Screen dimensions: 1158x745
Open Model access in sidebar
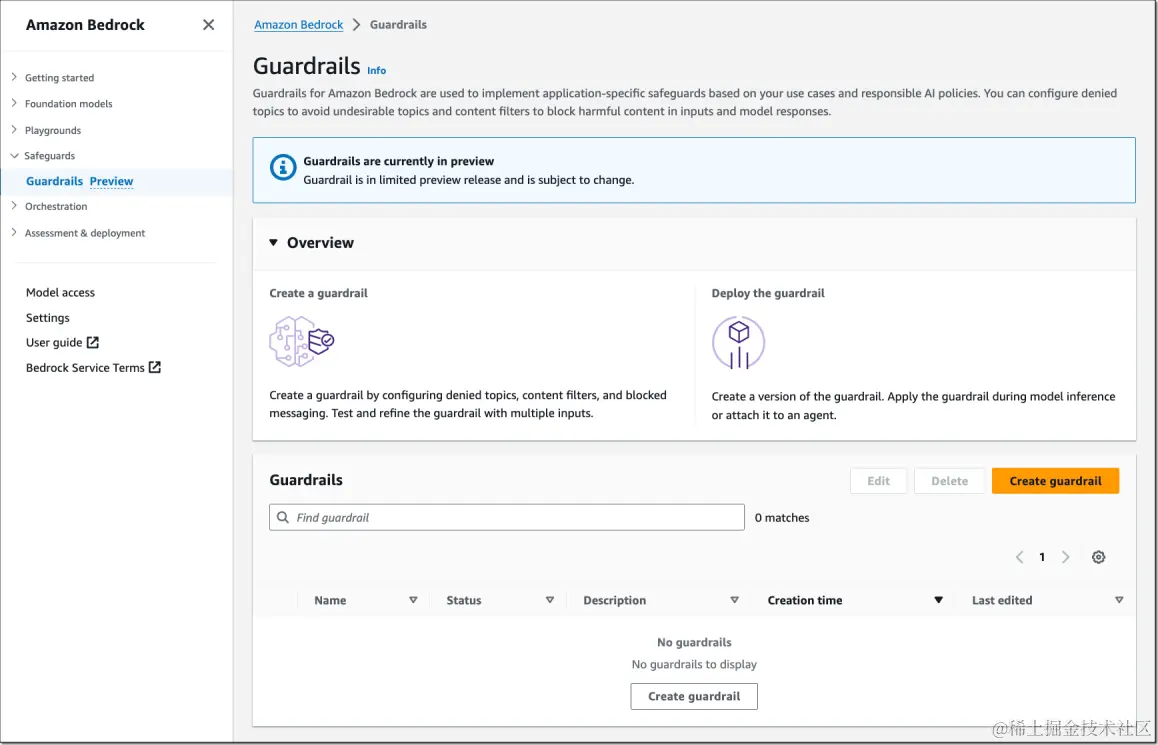[x=60, y=292]
